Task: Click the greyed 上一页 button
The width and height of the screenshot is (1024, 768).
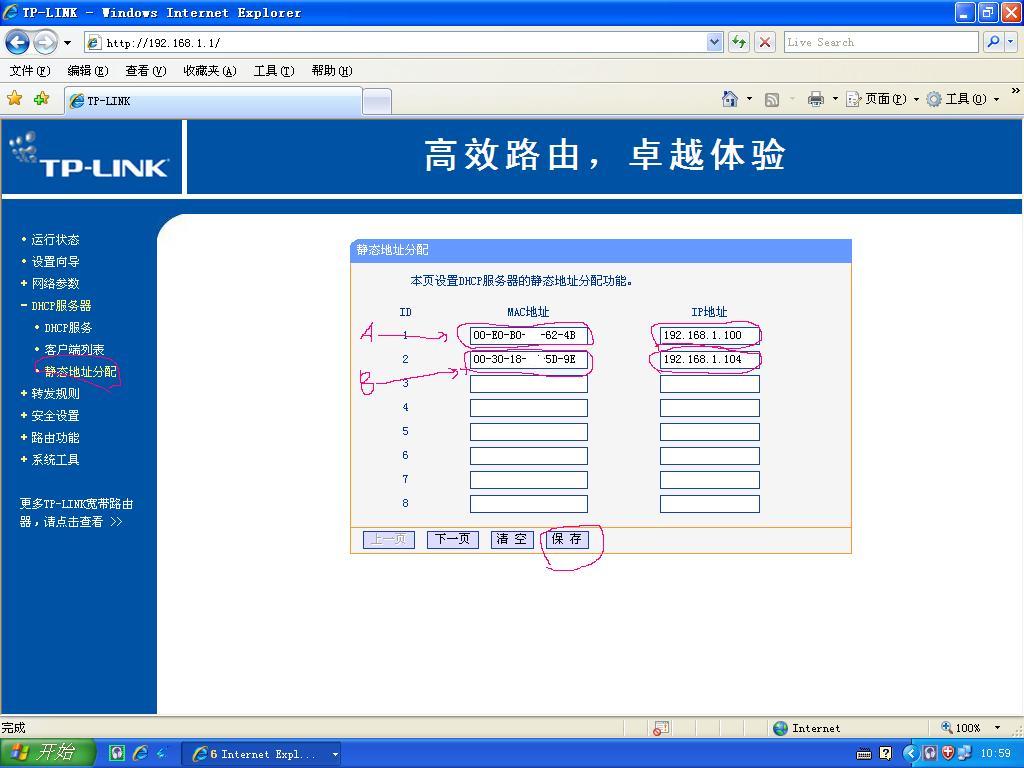Action: pyautogui.click(x=389, y=539)
